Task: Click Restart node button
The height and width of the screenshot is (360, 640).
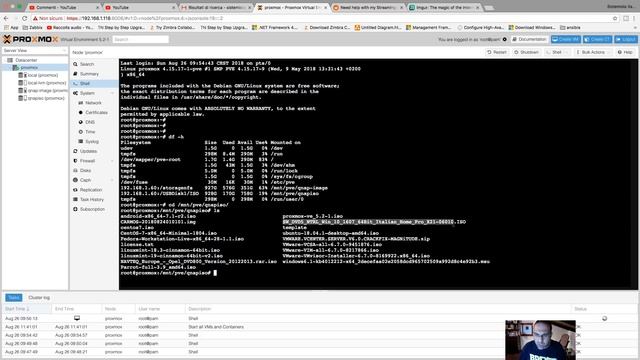Action: click(497, 52)
